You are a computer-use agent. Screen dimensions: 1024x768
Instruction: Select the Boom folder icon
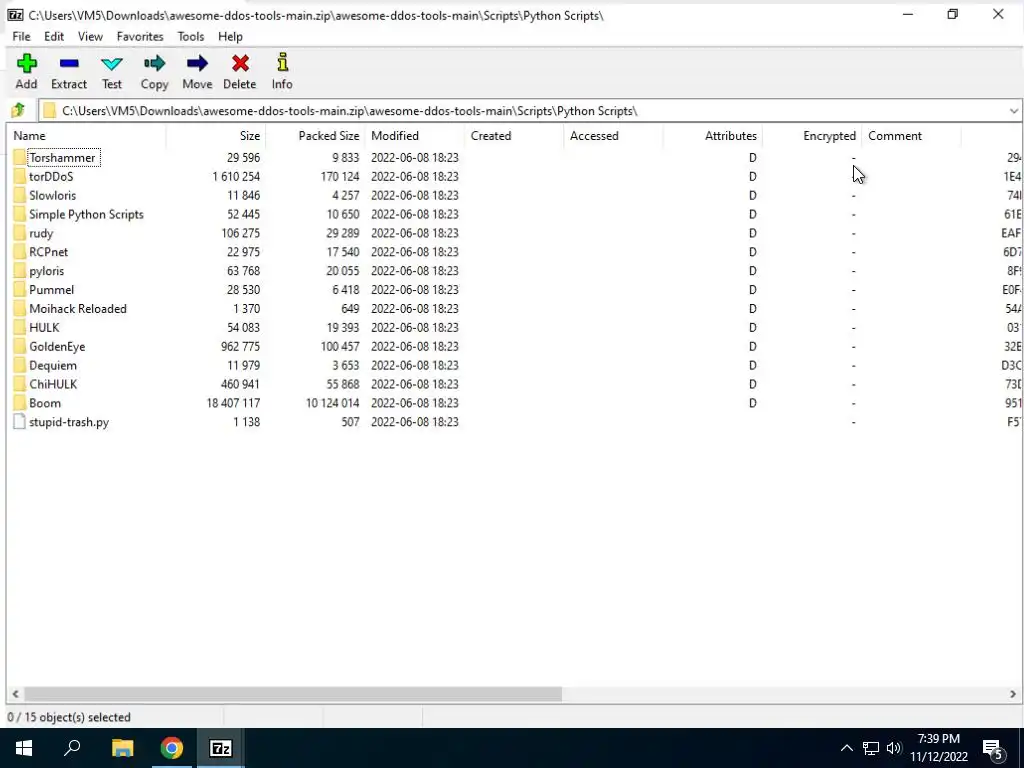[x=20, y=404]
